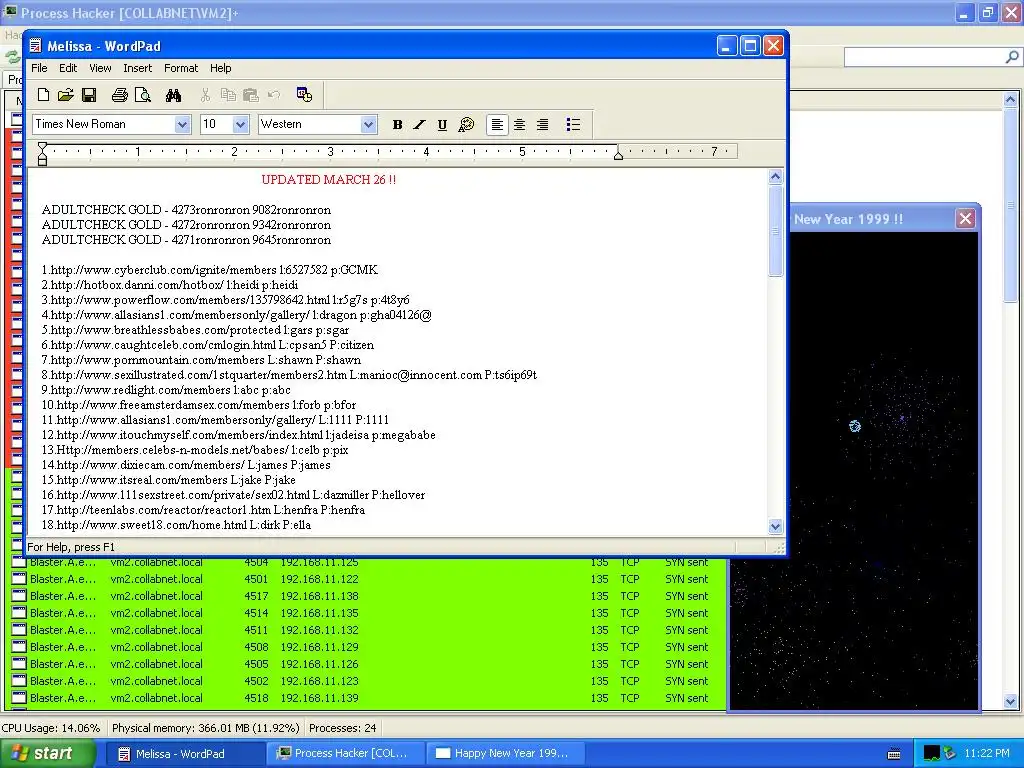The width and height of the screenshot is (1024, 768).
Task: Open the Windows Start menu
Action: pyautogui.click(x=48, y=754)
